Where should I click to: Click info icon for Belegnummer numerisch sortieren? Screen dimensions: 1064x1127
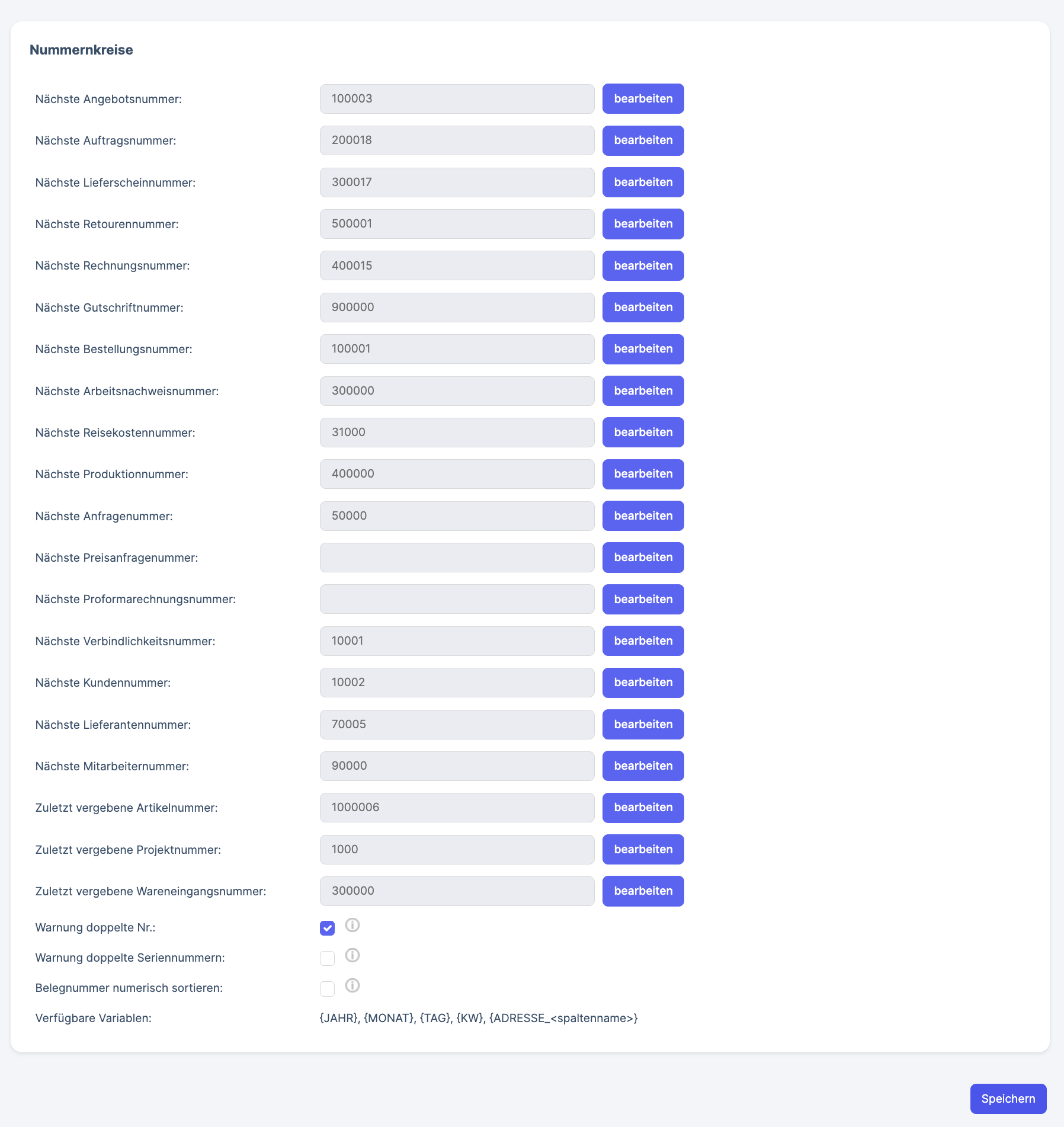click(352, 985)
